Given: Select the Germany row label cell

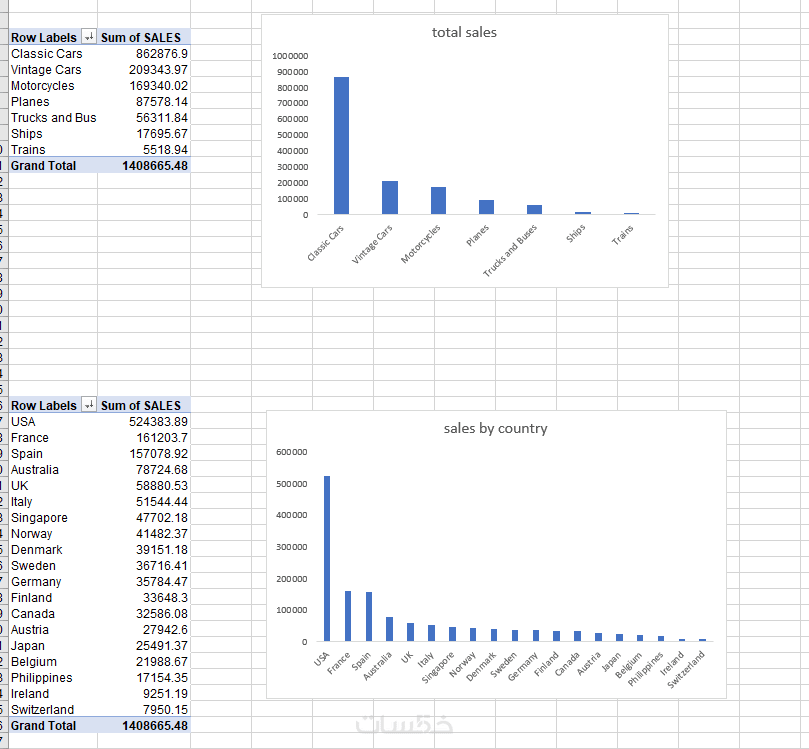Looking at the screenshot, I should pyautogui.click(x=53, y=581).
